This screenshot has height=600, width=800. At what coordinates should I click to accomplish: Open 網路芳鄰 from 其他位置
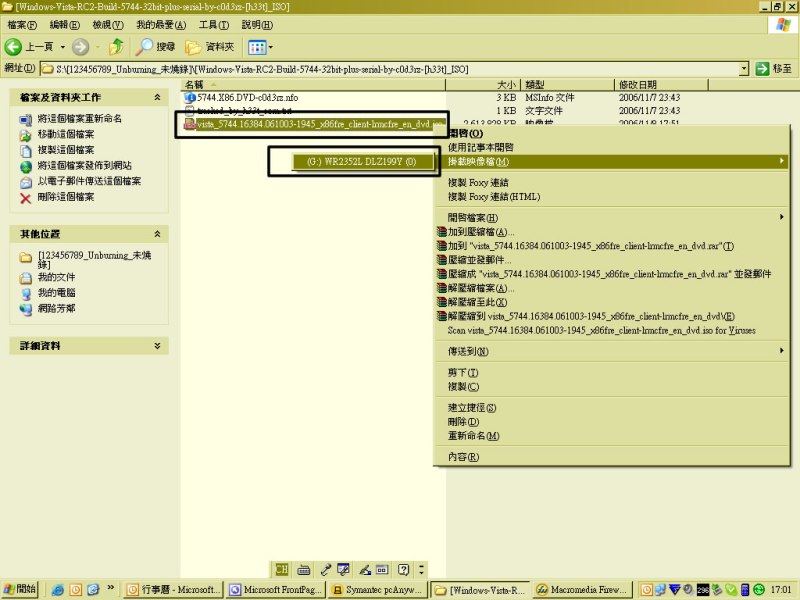[56, 308]
